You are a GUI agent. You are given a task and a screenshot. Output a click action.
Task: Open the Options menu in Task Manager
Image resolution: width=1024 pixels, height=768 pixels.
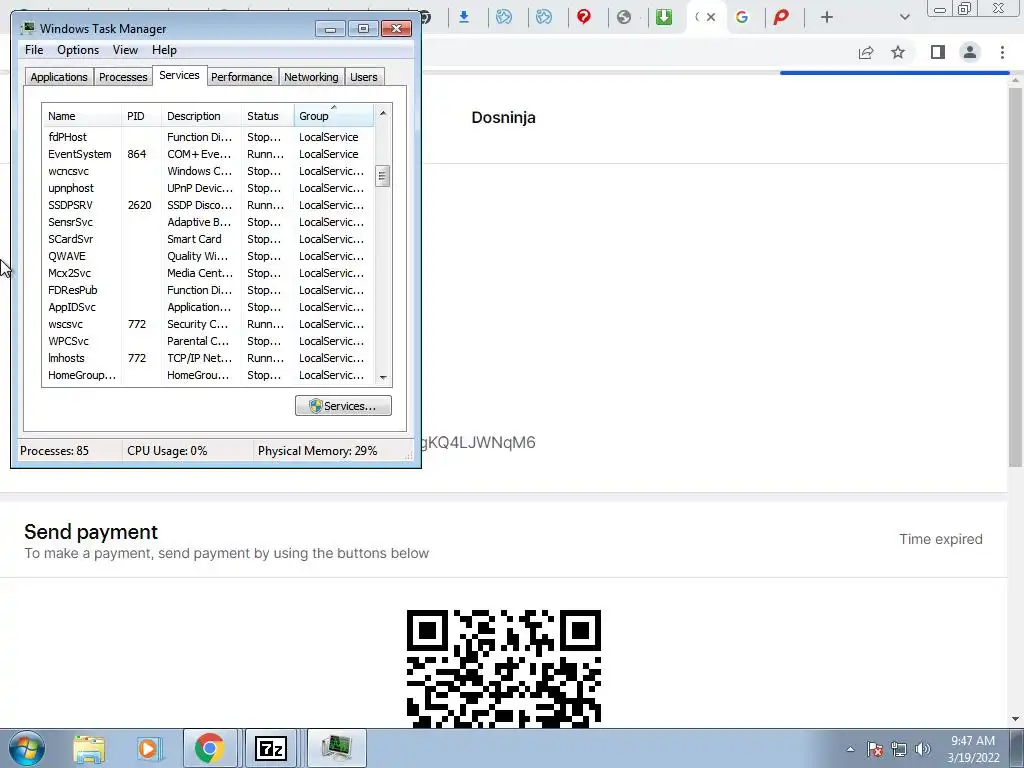[78, 50]
